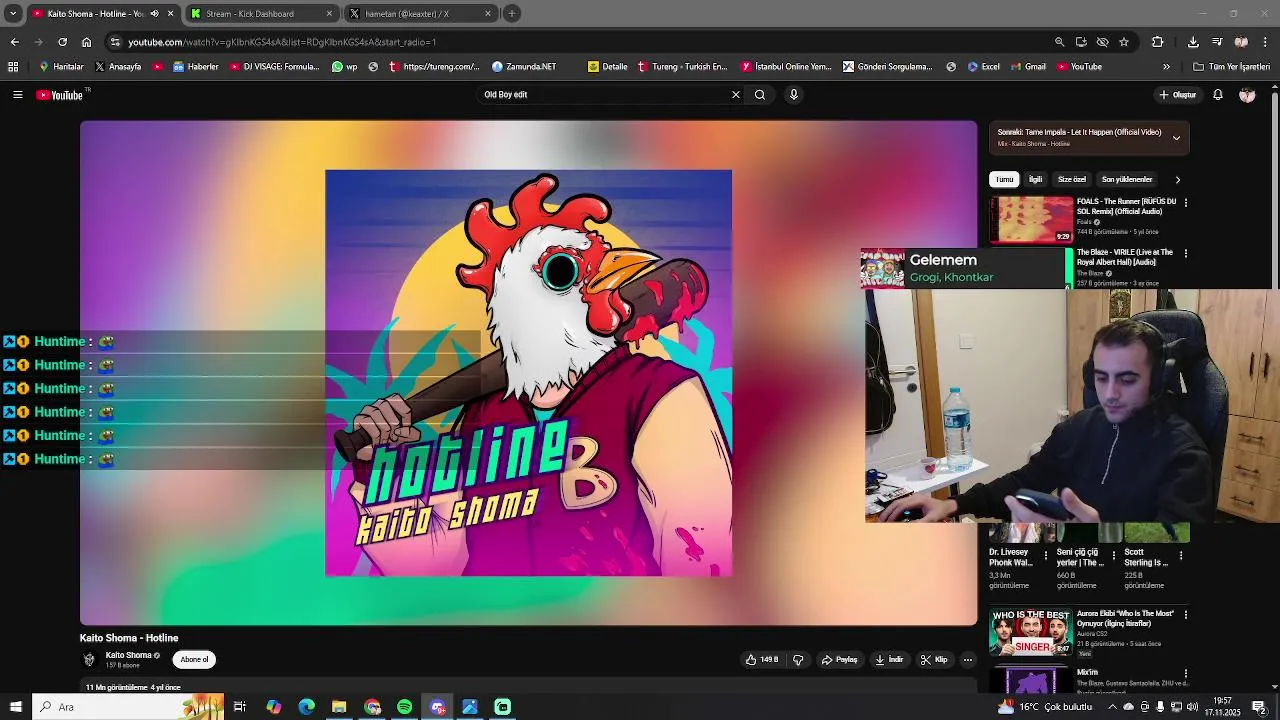Open options for Scott Sterling video
This screenshot has width=1280, height=720.
[x=1181, y=555]
